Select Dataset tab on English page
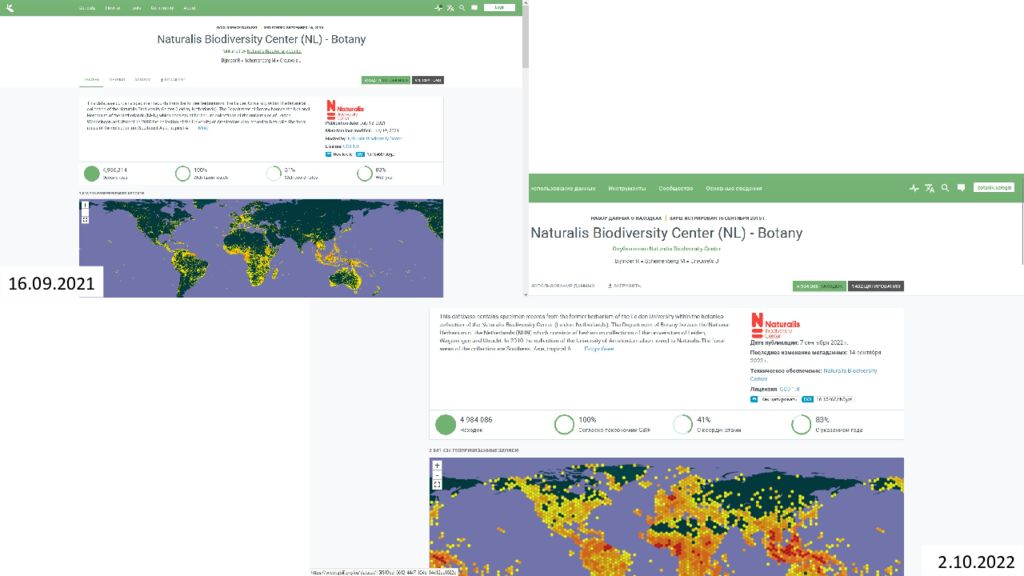Screen dimensions: 1024x576 [x=91, y=80]
